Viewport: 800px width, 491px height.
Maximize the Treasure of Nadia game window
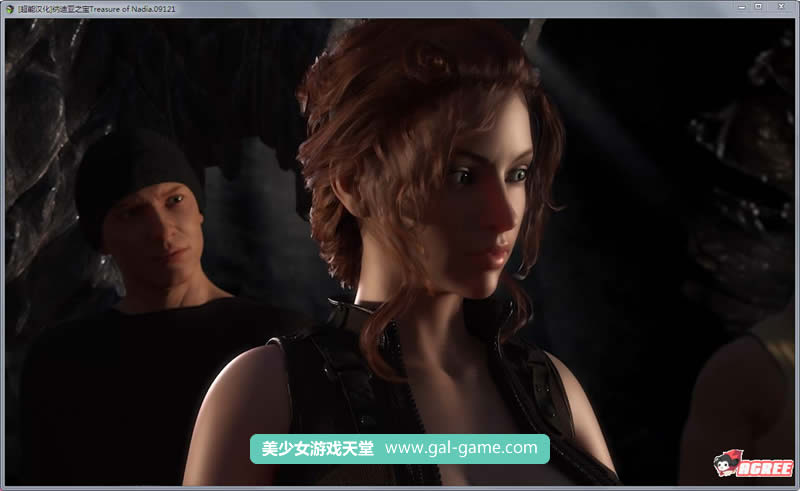(x=759, y=6)
